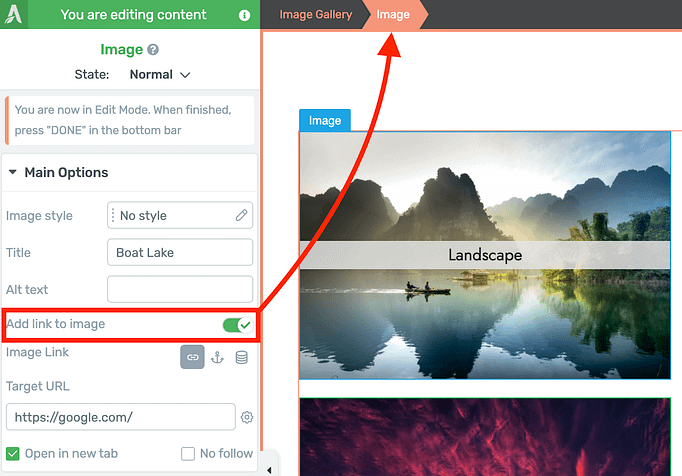Select the dynamic link database icon
The width and height of the screenshot is (682, 476).
[x=241, y=358]
